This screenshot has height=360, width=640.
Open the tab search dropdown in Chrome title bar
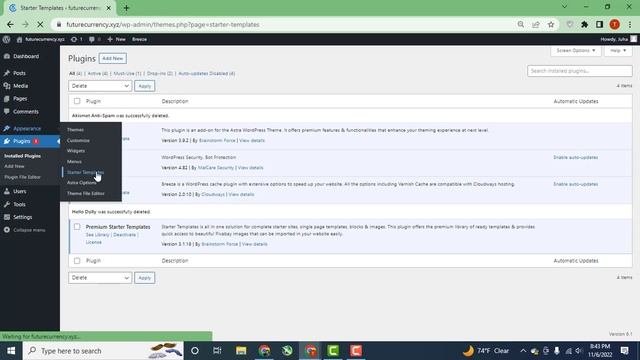[x=564, y=7]
